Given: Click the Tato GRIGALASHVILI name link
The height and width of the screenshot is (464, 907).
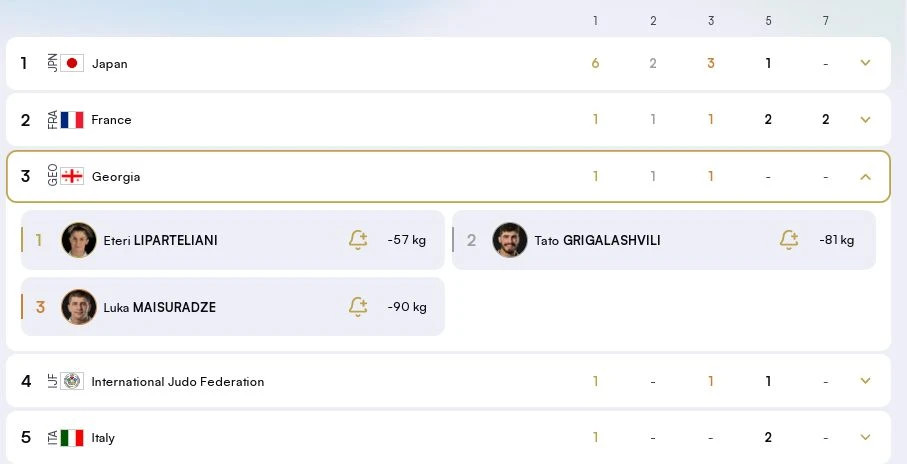Looking at the screenshot, I should [x=597, y=240].
